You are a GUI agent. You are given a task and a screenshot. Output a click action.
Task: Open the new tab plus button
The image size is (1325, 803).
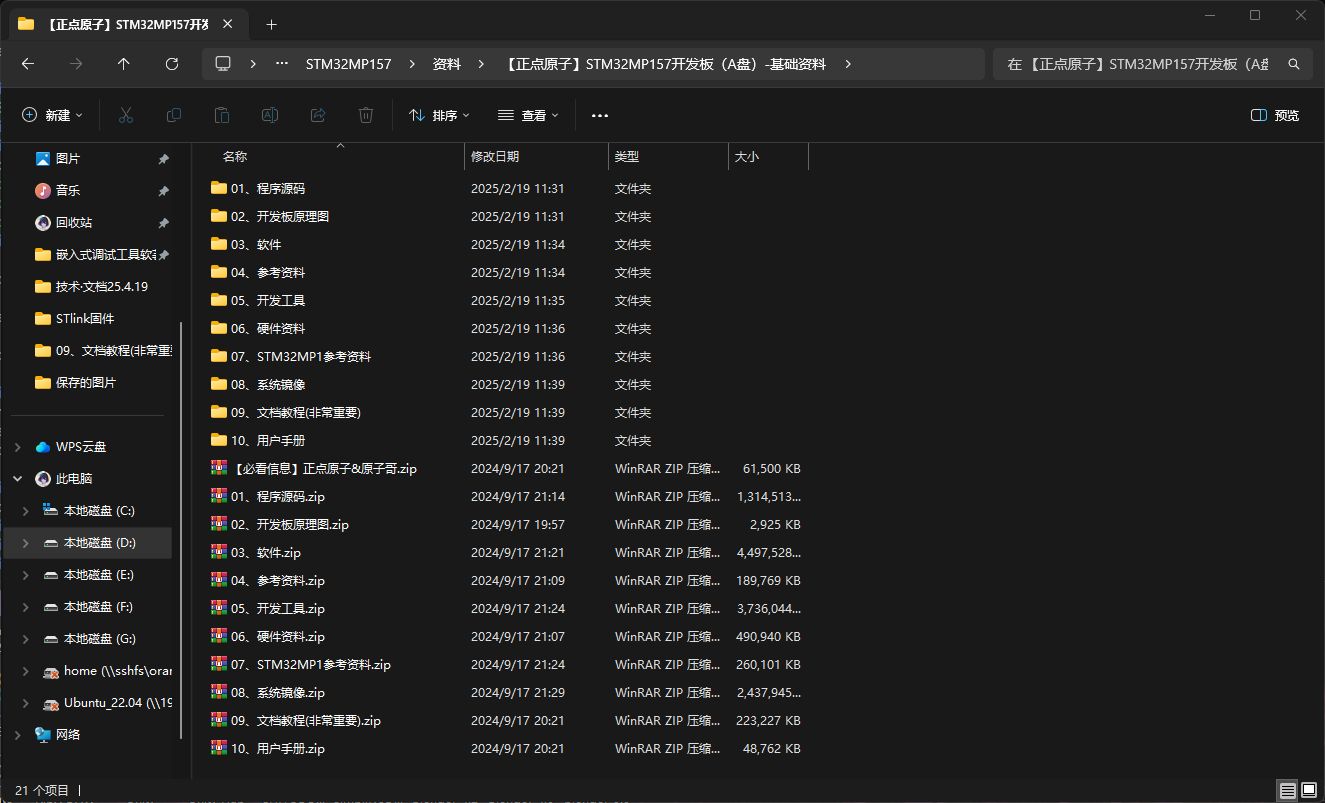pos(271,24)
